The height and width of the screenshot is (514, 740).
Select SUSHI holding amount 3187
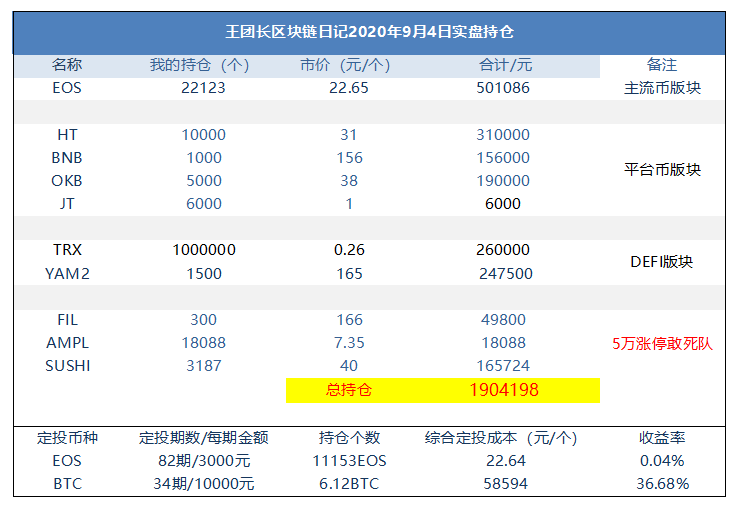coord(203,366)
